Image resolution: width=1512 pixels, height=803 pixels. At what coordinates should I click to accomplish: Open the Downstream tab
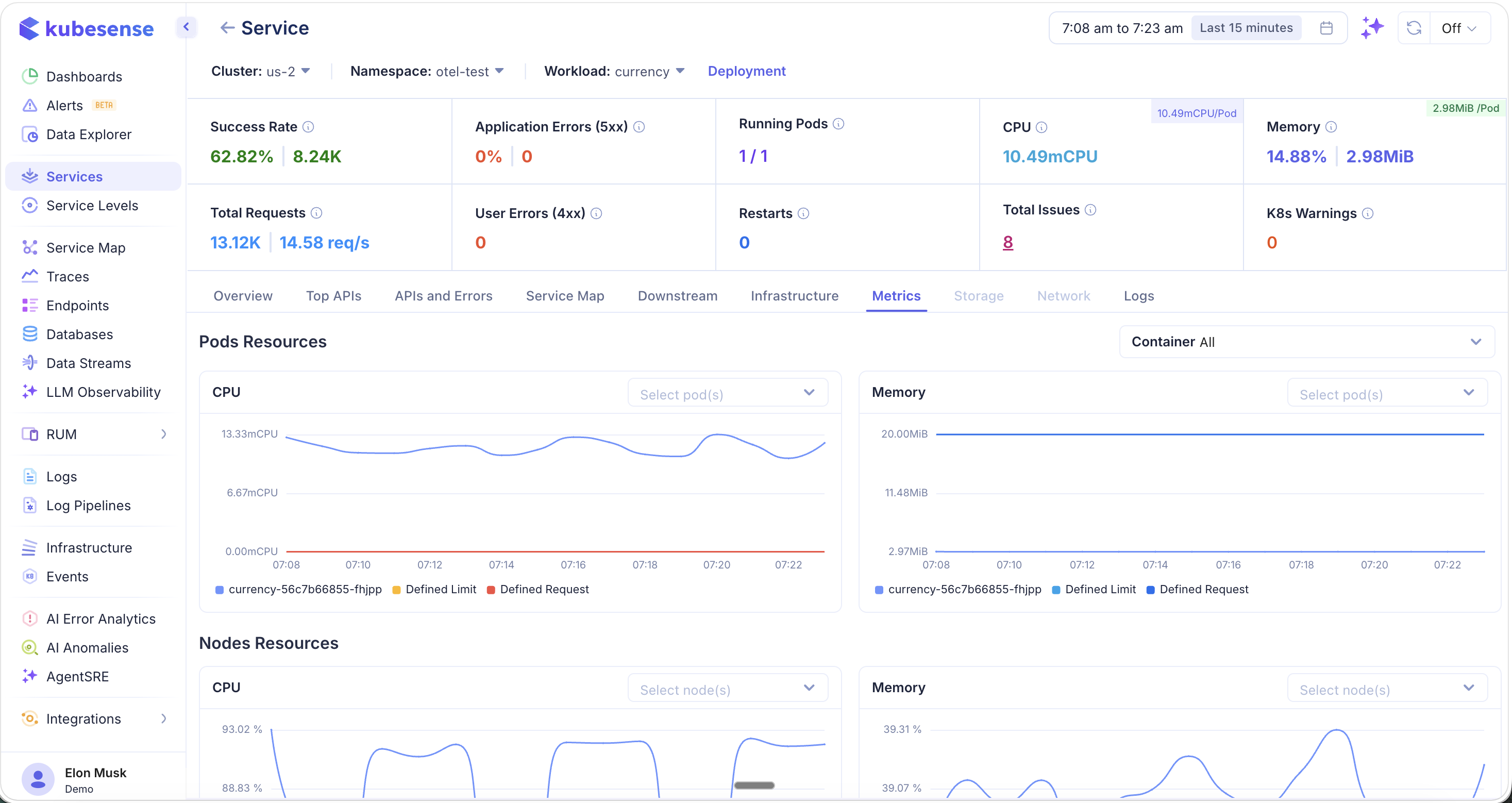click(677, 296)
